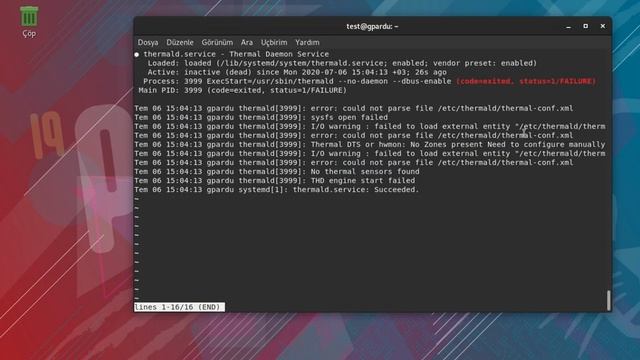Click the 'No thermal sensors found' line
The image size is (640, 360).
pyautogui.click(x=277, y=171)
